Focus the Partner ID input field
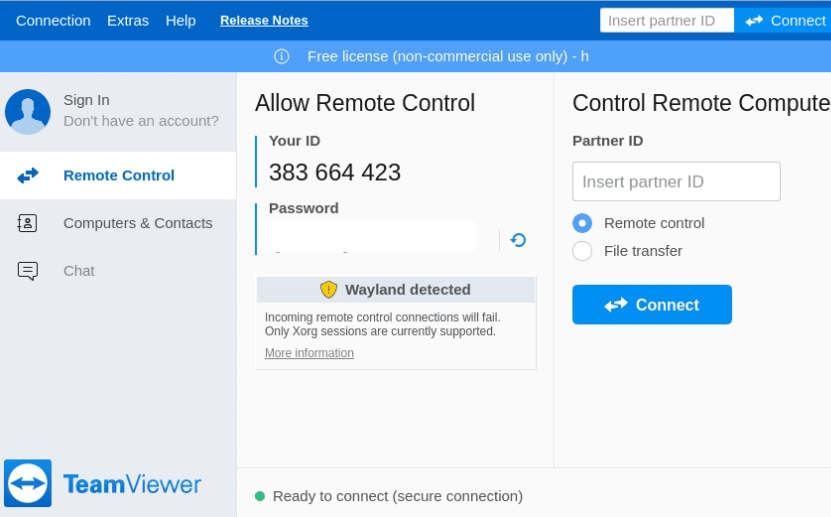The height and width of the screenshot is (517, 831). (x=676, y=182)
